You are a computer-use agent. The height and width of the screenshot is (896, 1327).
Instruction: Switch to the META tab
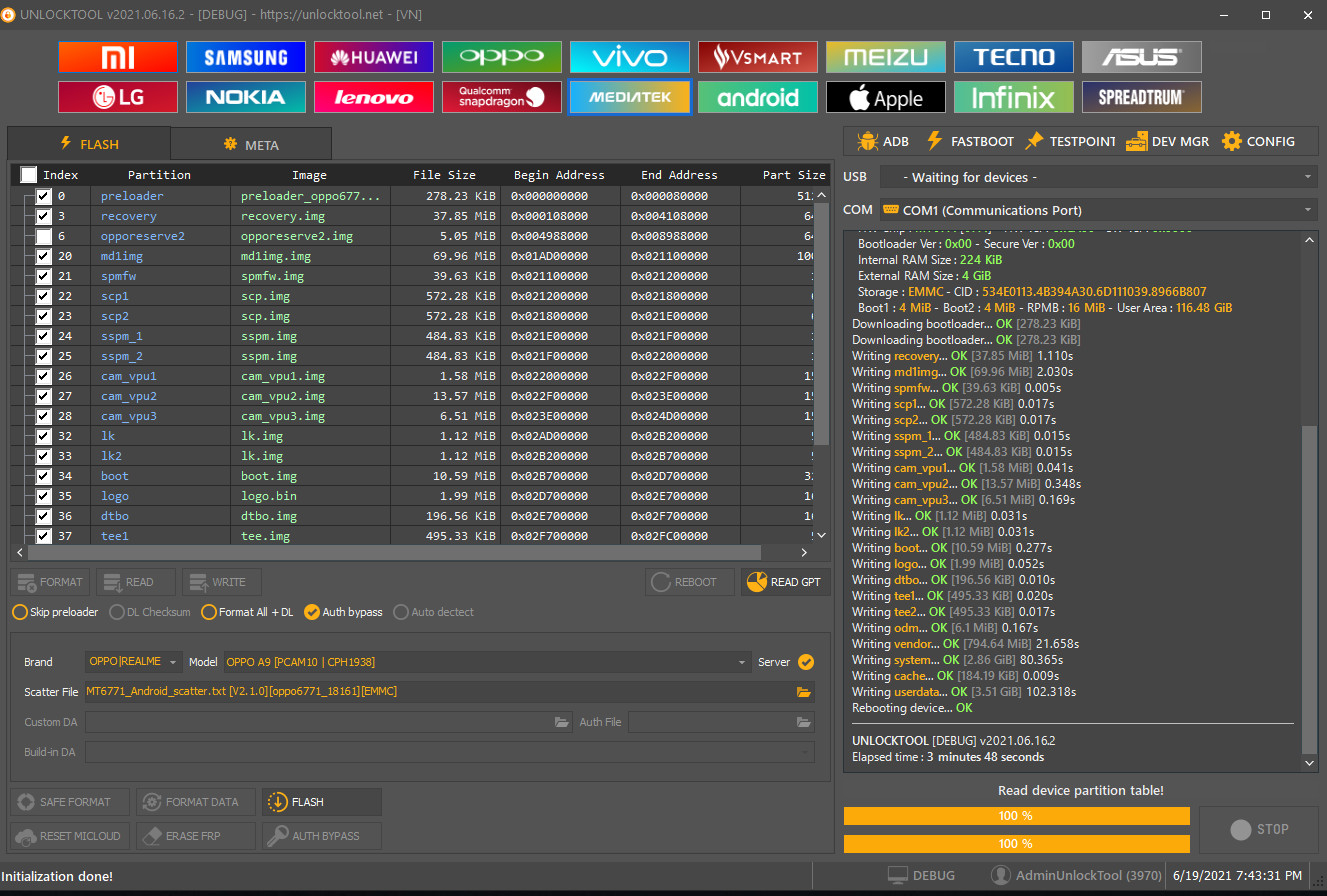[251, 145]
